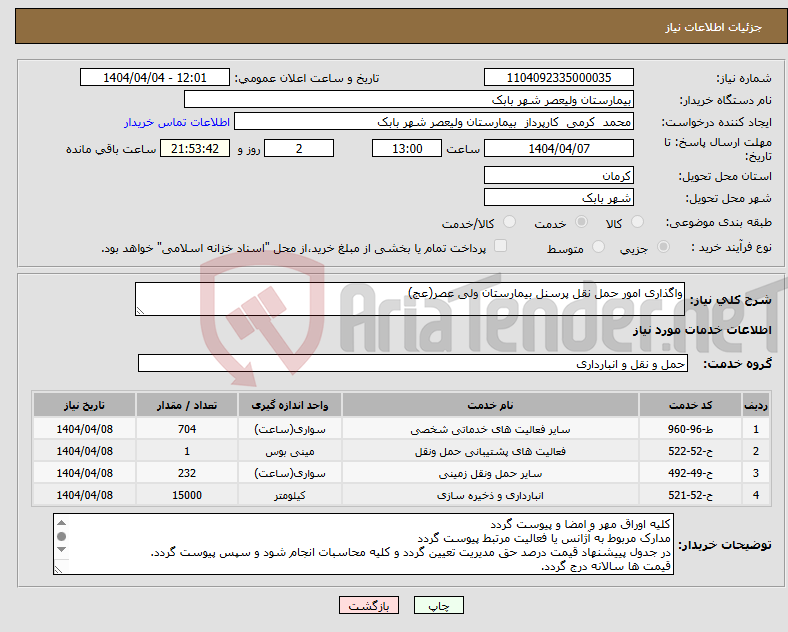The width and height of the screenshot is (788, 632).
Task: Click the واحد اندازه گیری column header
Action: pyautogui.click(x=289, y=405)
